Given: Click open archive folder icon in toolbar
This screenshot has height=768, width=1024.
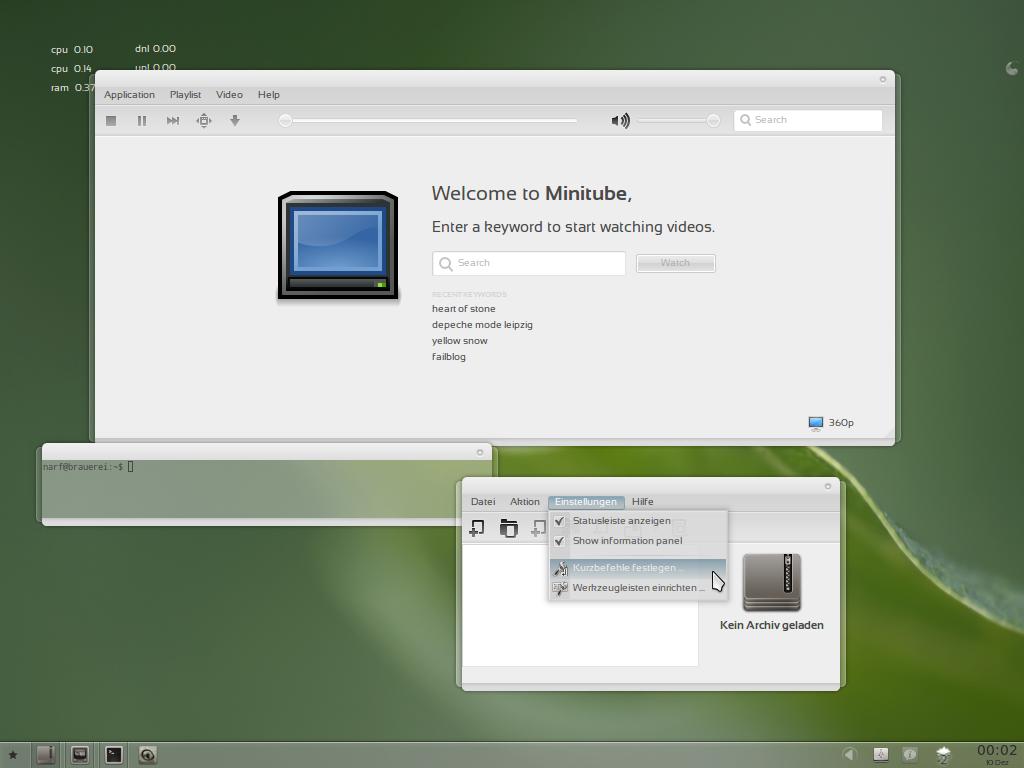Looking at the screenshot, I should pos(508,528).
